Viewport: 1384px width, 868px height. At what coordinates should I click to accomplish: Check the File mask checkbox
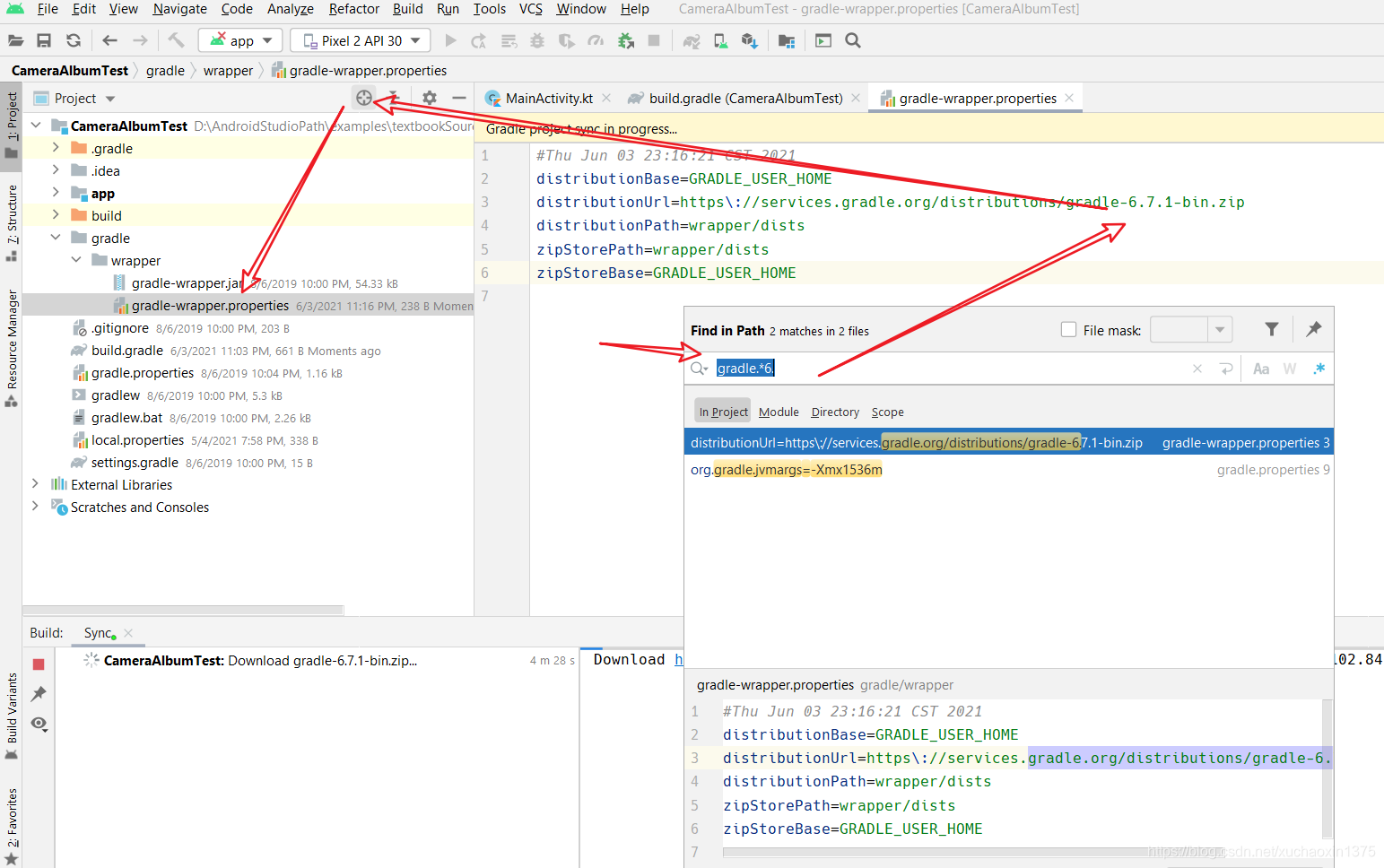click(1068, 329)
